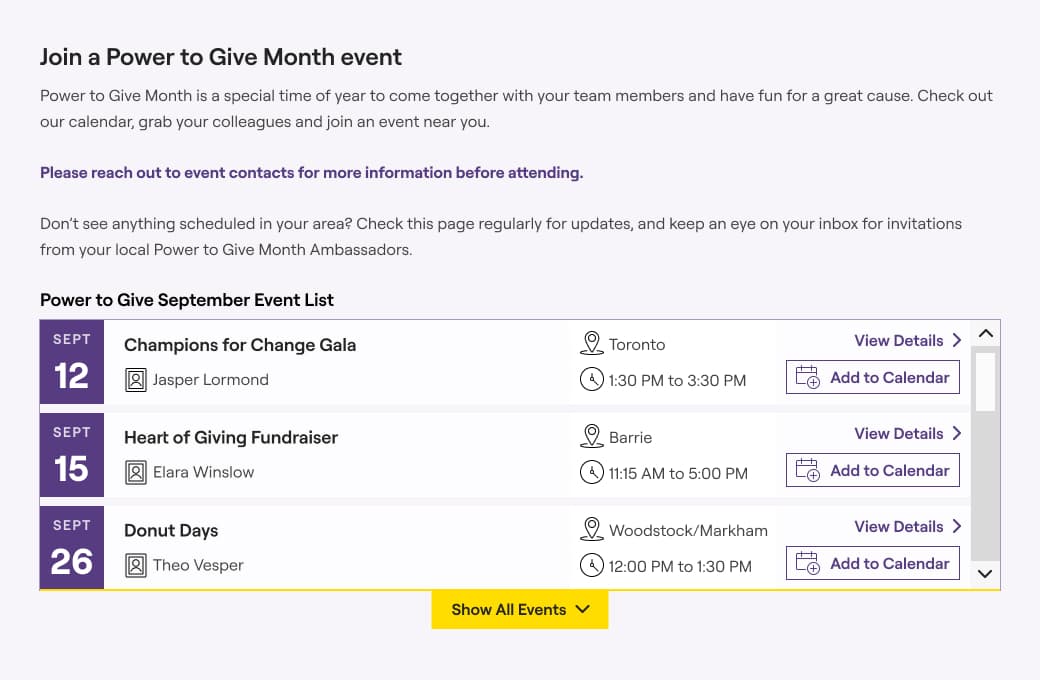View details for Heart of Giving Fundraiser
1040x680 pixels.
coord(907,433)
